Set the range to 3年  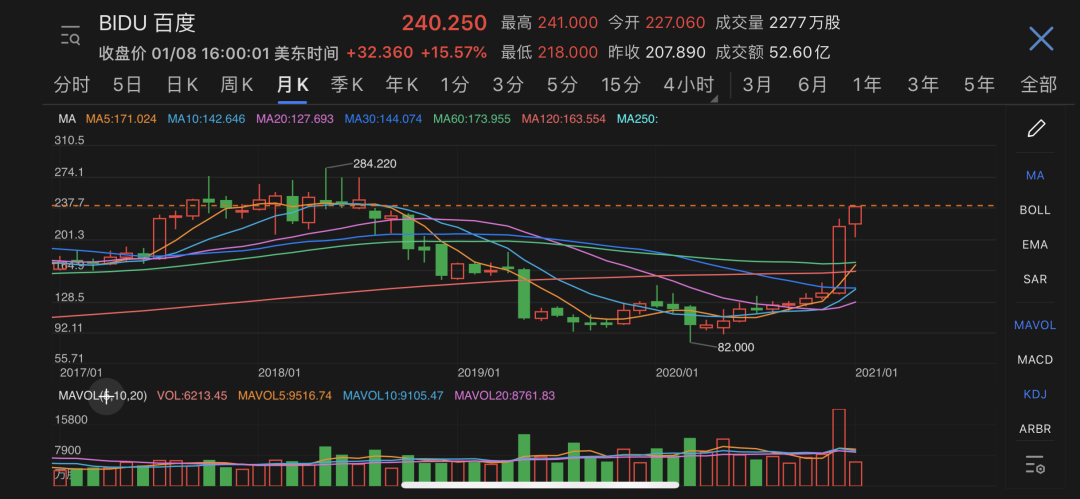pyautogui.click(x=923, y=85)
